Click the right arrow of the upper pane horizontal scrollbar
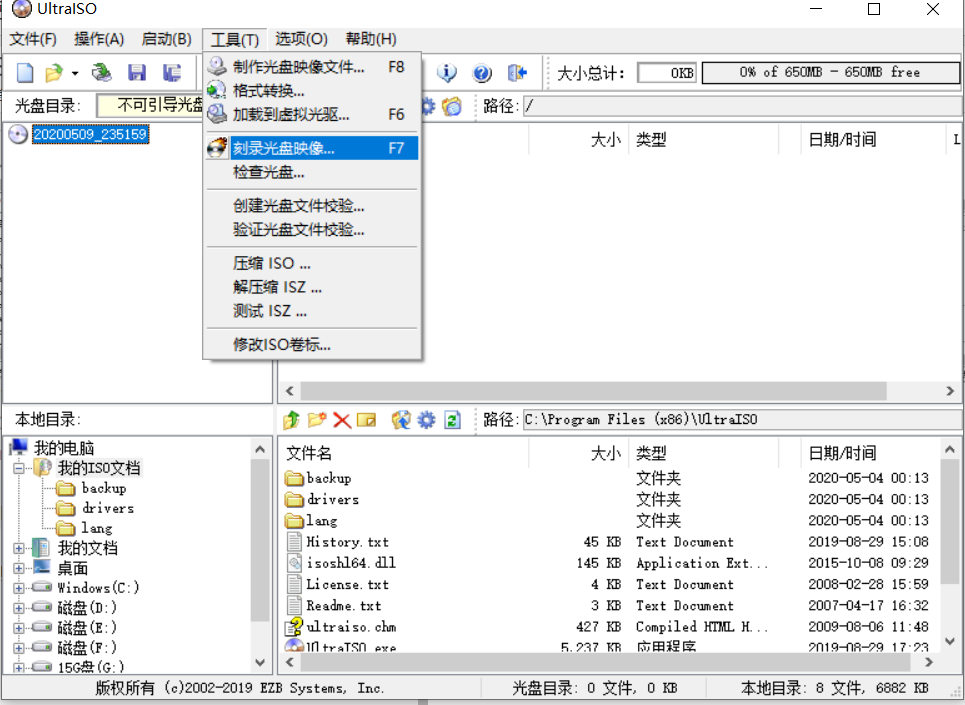The width and height of the screenshot is (965, 705). pos(950,391)
